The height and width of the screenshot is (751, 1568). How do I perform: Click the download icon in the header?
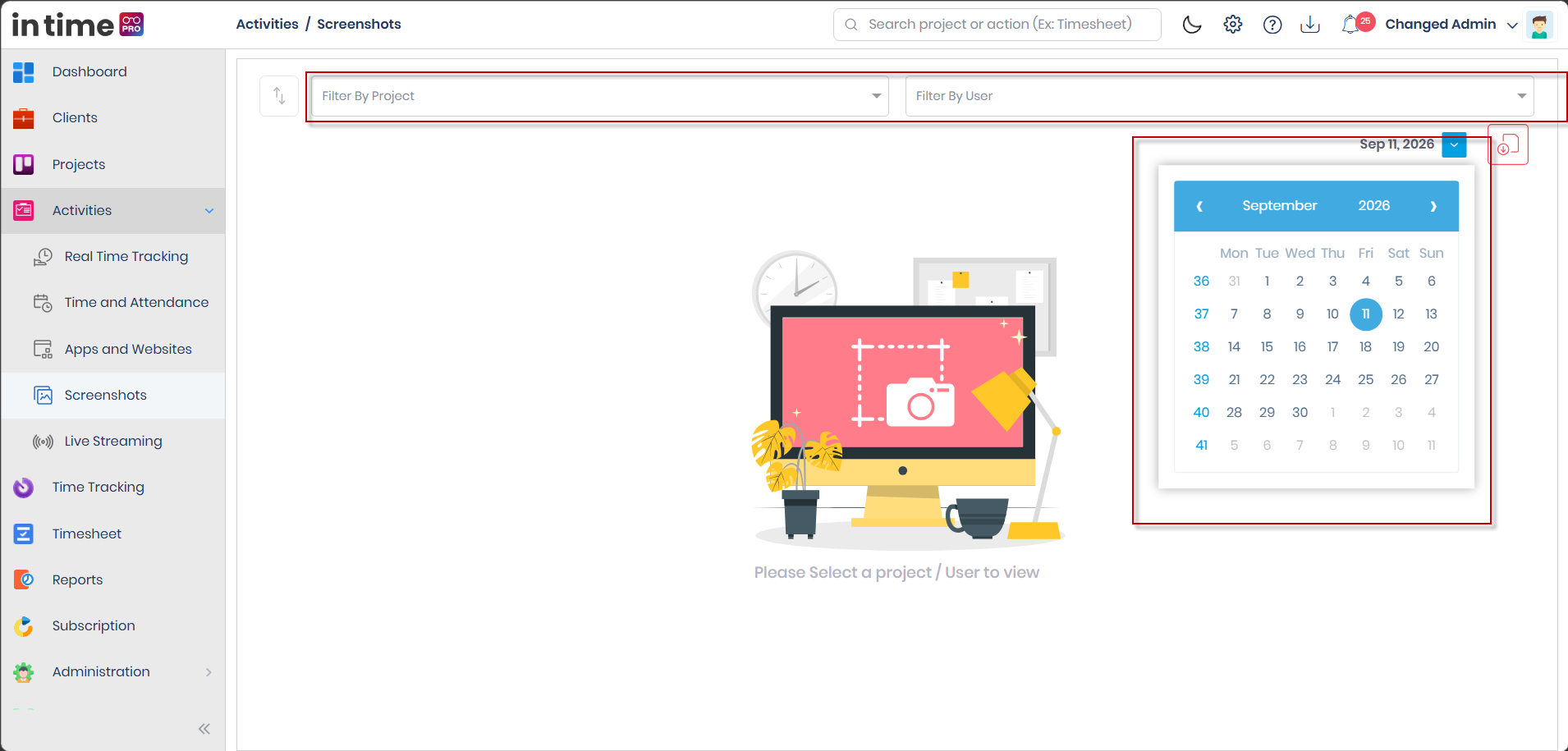tap(1310, 25)
